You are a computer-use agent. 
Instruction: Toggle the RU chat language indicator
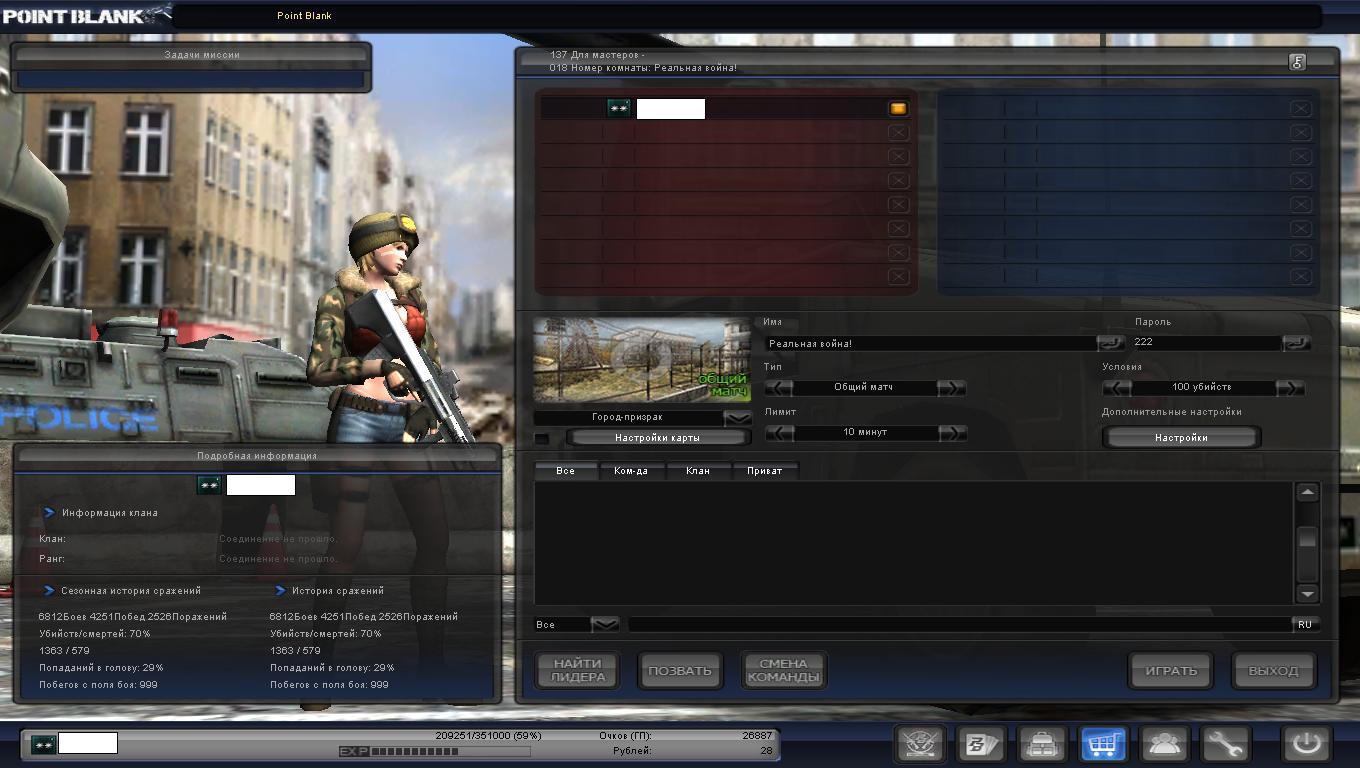tap(1304, 624)
